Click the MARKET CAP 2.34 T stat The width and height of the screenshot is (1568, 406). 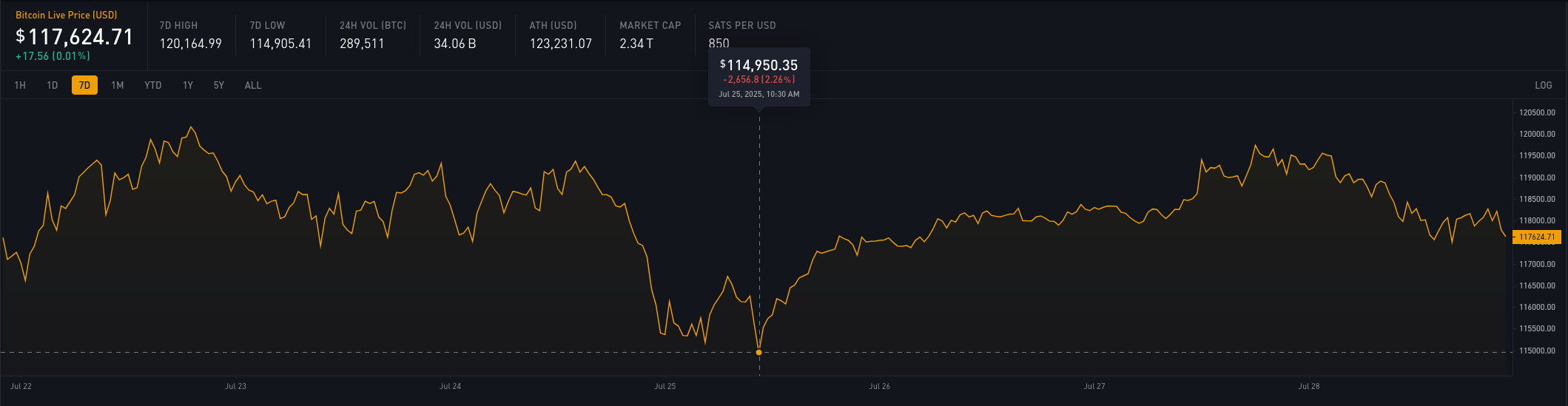(x=650, y=35)
